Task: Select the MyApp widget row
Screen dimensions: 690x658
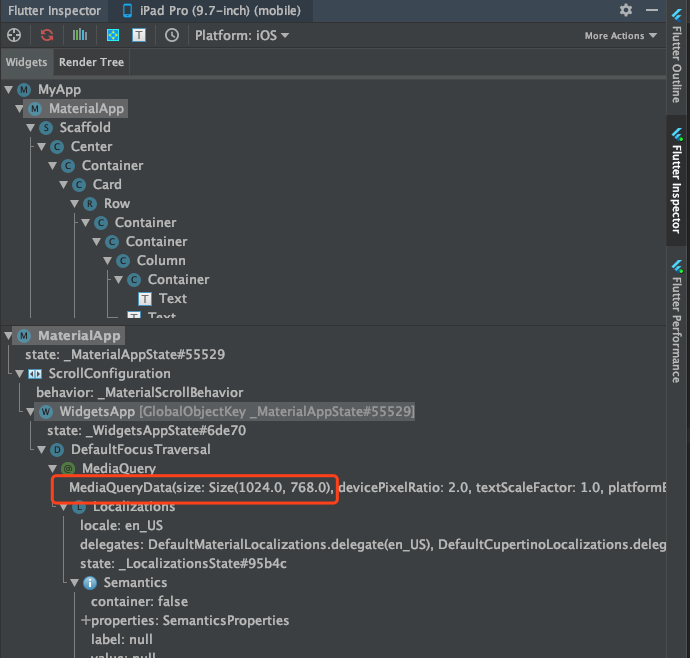Action: [59, 90]
